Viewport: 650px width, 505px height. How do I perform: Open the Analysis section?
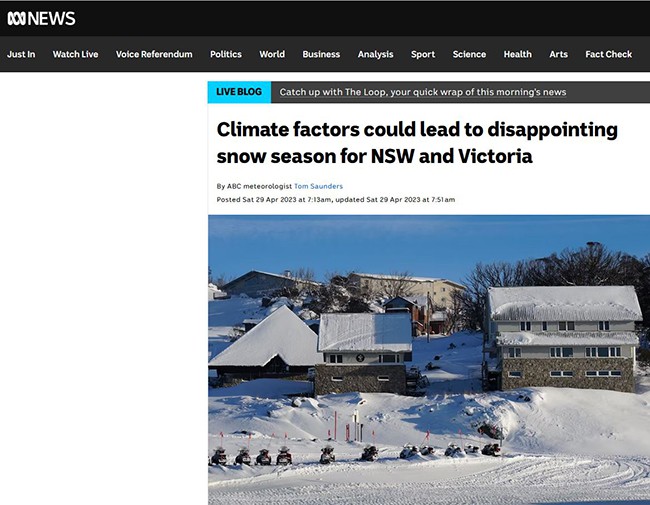click(375, 54)
